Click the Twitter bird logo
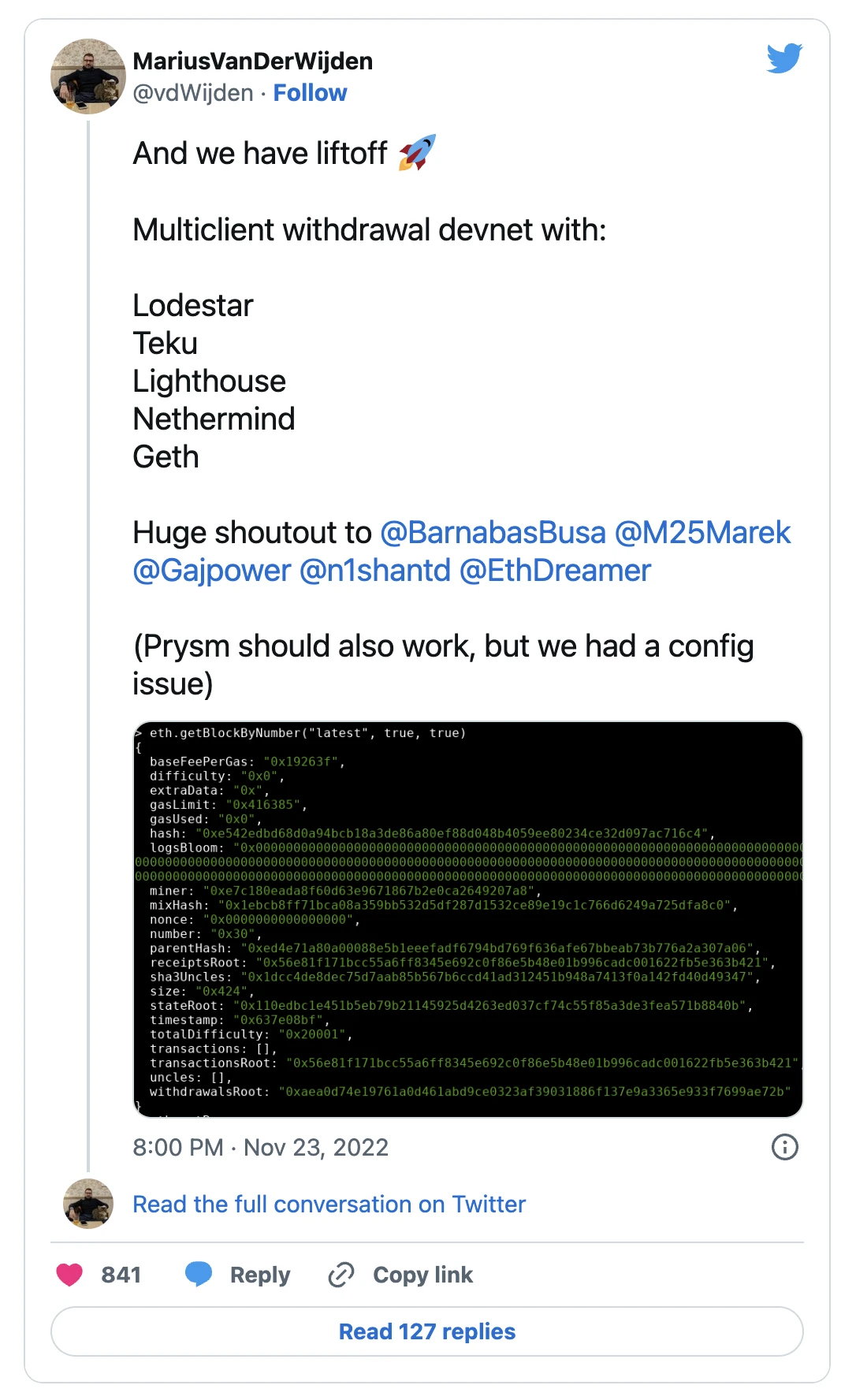This screenshot has width=856, height=1400. [x=784, y=58]
